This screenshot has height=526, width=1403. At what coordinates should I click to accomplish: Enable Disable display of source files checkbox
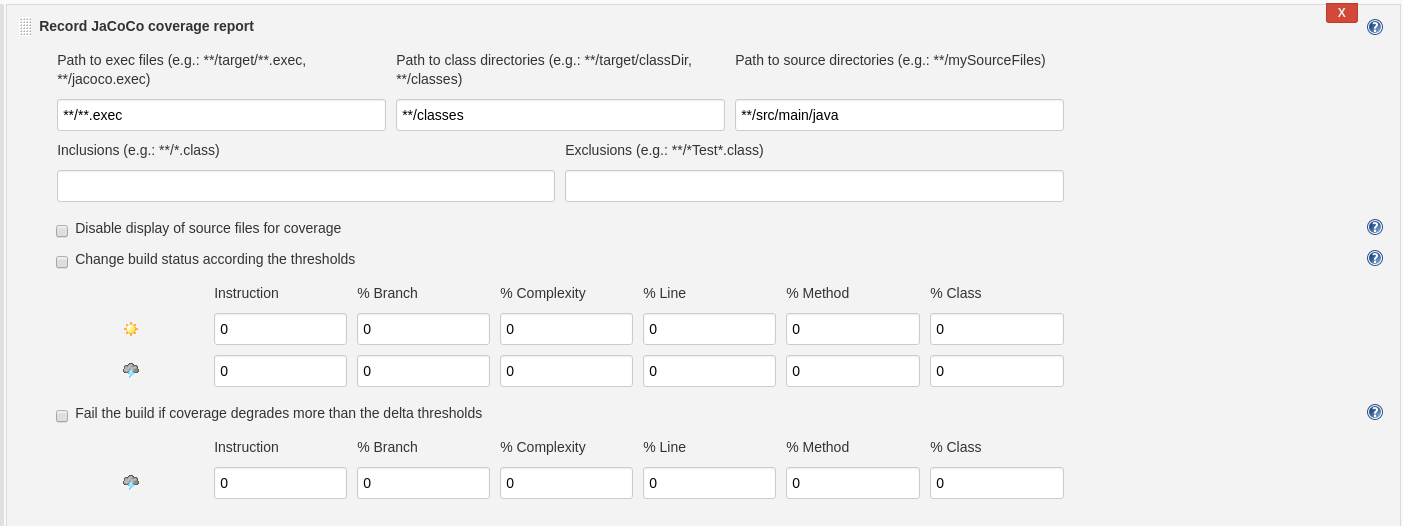pyautogui.click(x=62, y=231)
